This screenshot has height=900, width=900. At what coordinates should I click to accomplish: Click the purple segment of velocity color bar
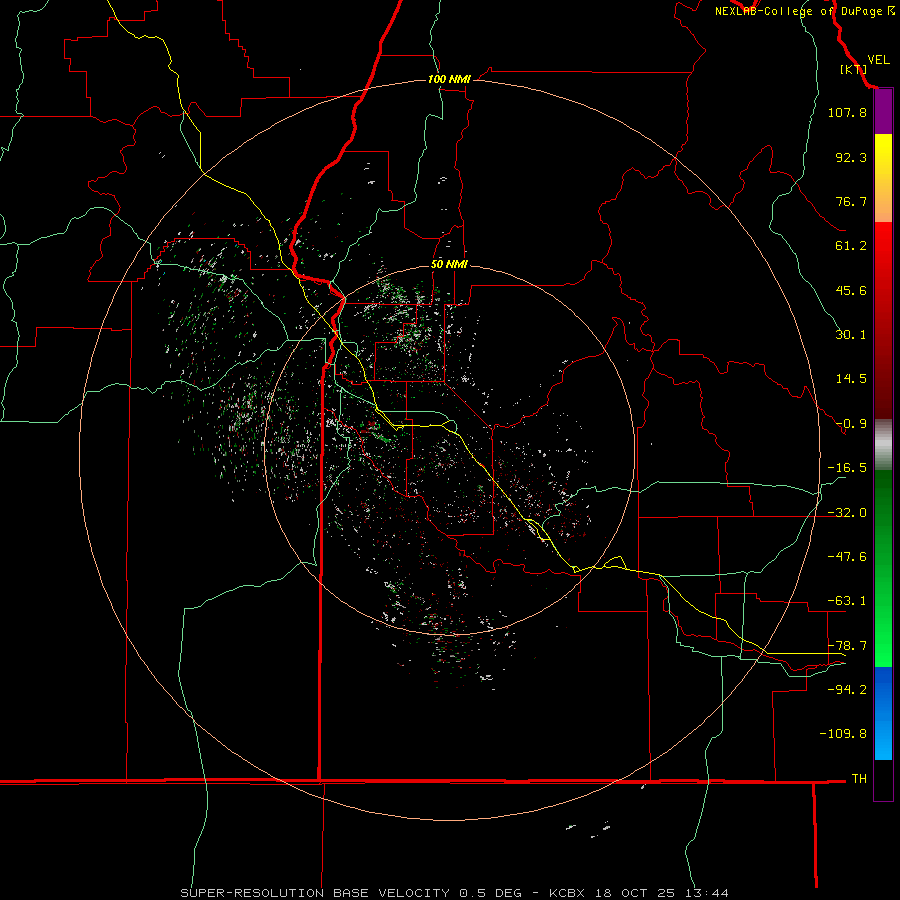(x=883, y=111)
